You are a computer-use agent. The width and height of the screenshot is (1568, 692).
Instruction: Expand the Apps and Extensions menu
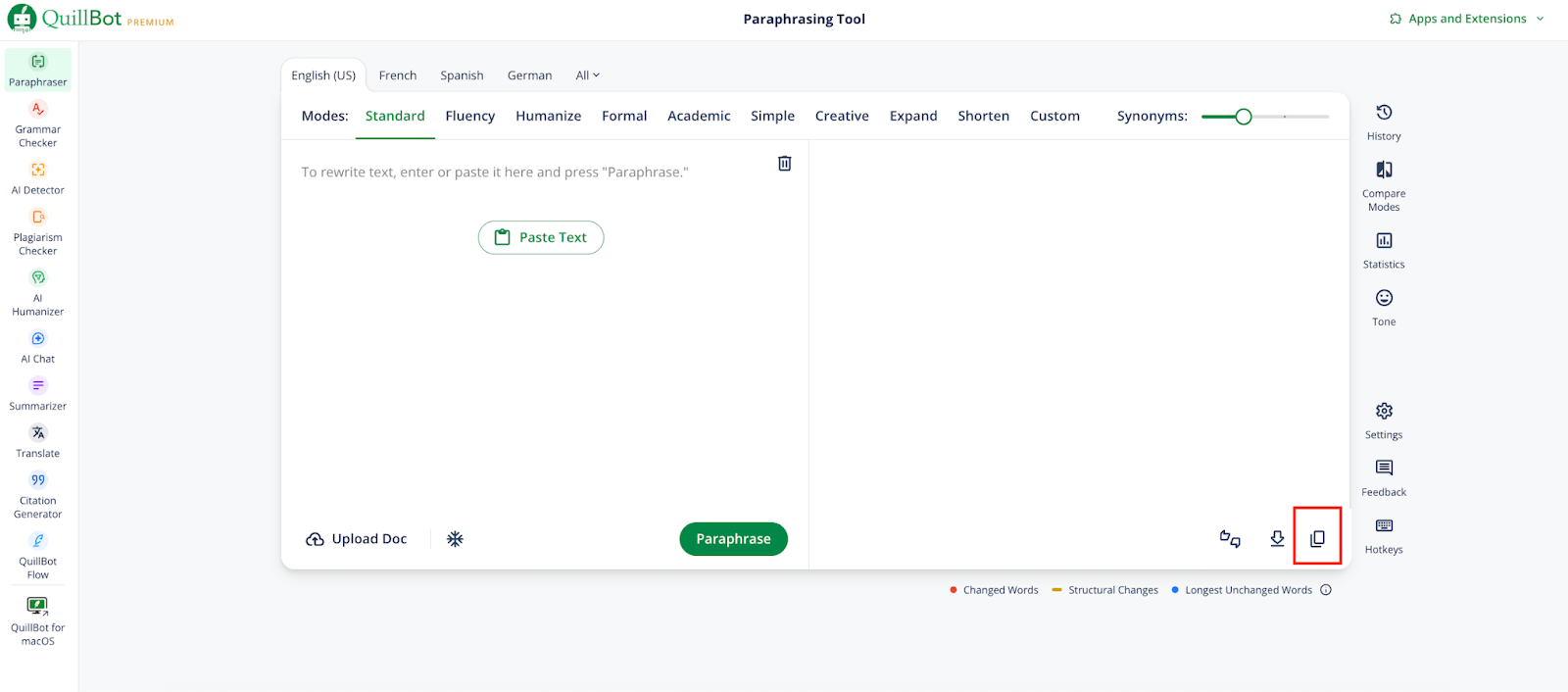click(x=1467, y=19)
